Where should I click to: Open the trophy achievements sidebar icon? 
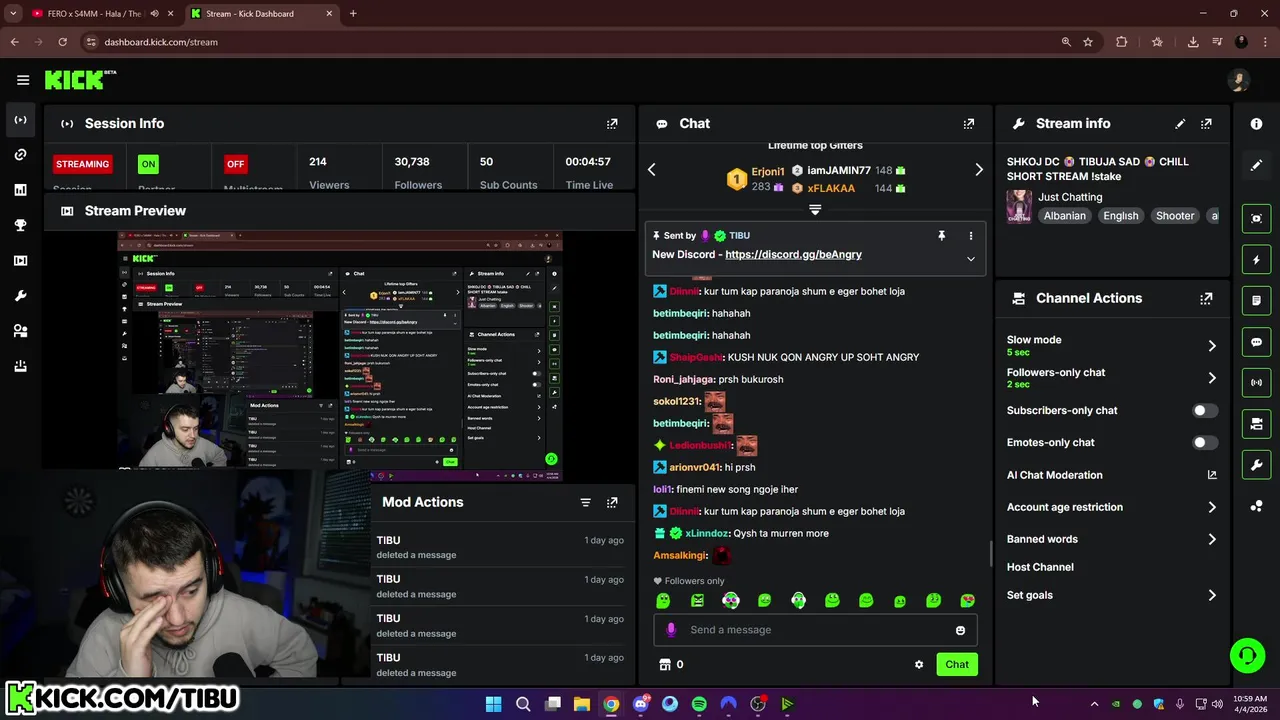[20, 225]
